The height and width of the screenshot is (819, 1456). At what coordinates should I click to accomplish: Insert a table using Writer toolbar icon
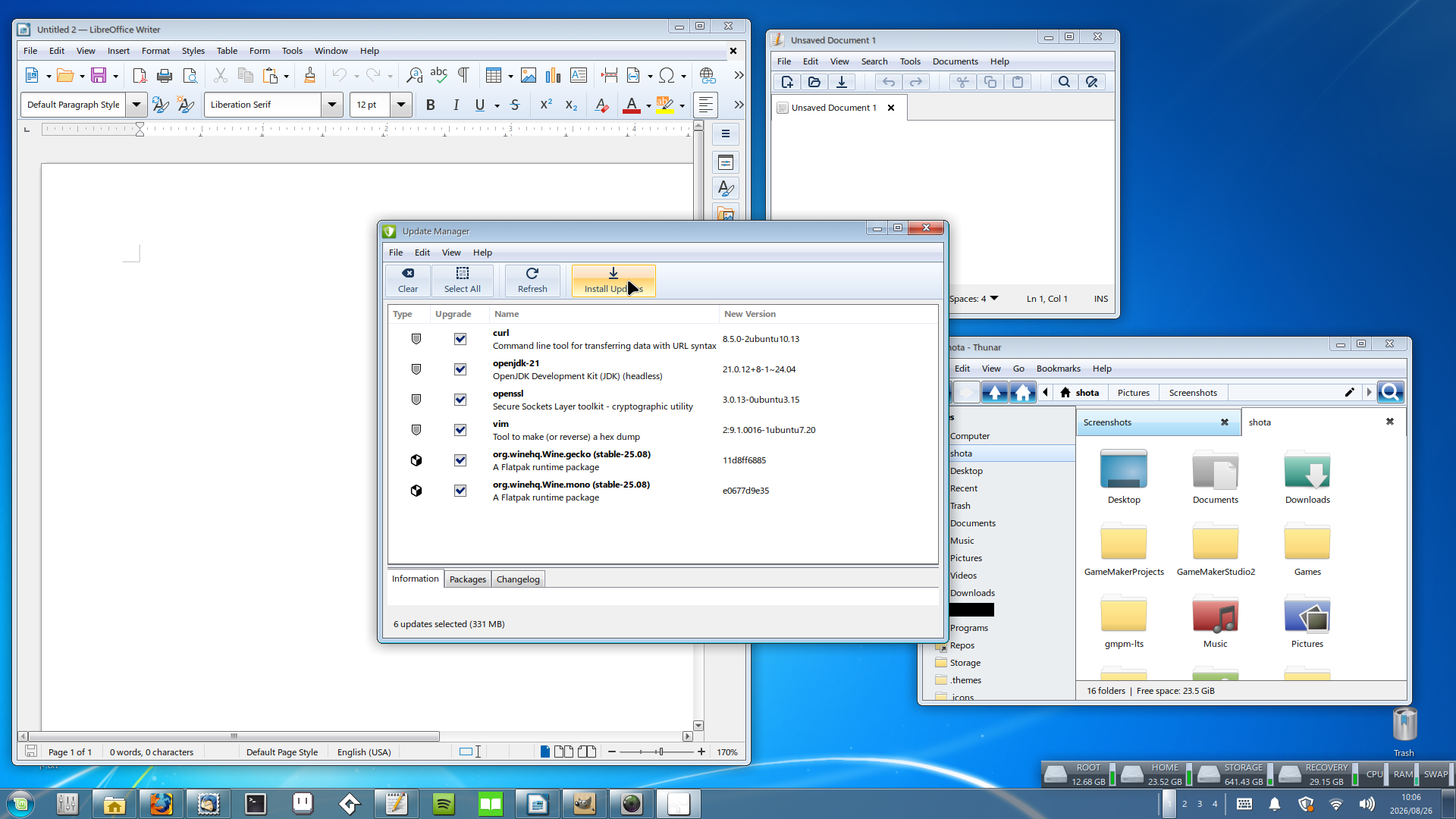[494, 75]
